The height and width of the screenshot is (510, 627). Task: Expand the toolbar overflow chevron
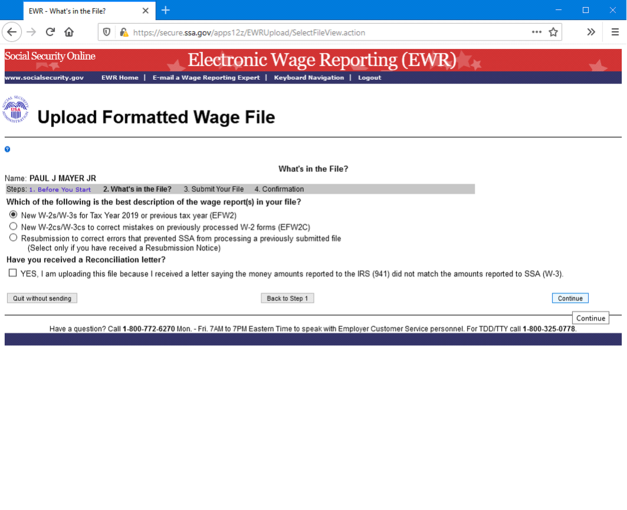[591, 32]
